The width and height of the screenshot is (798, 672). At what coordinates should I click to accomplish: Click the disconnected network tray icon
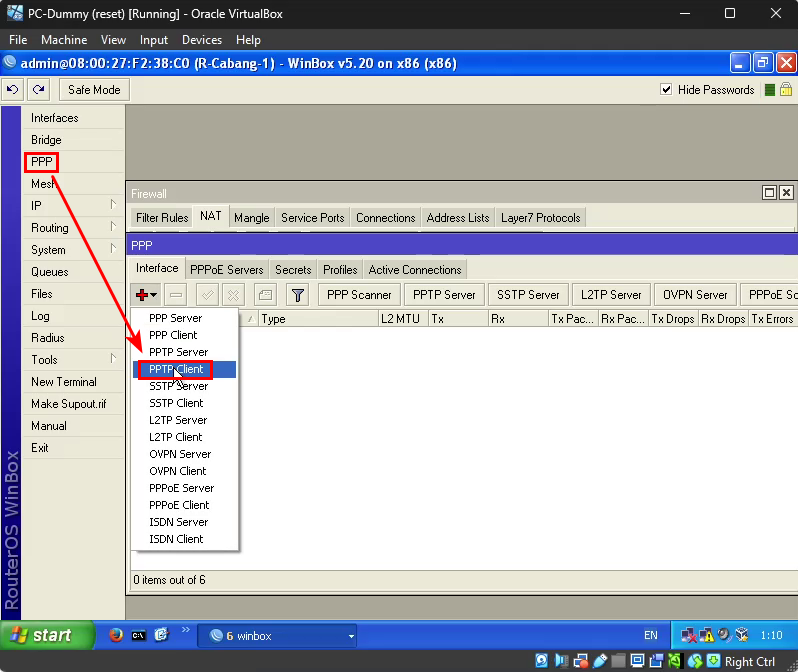[689, 635]
